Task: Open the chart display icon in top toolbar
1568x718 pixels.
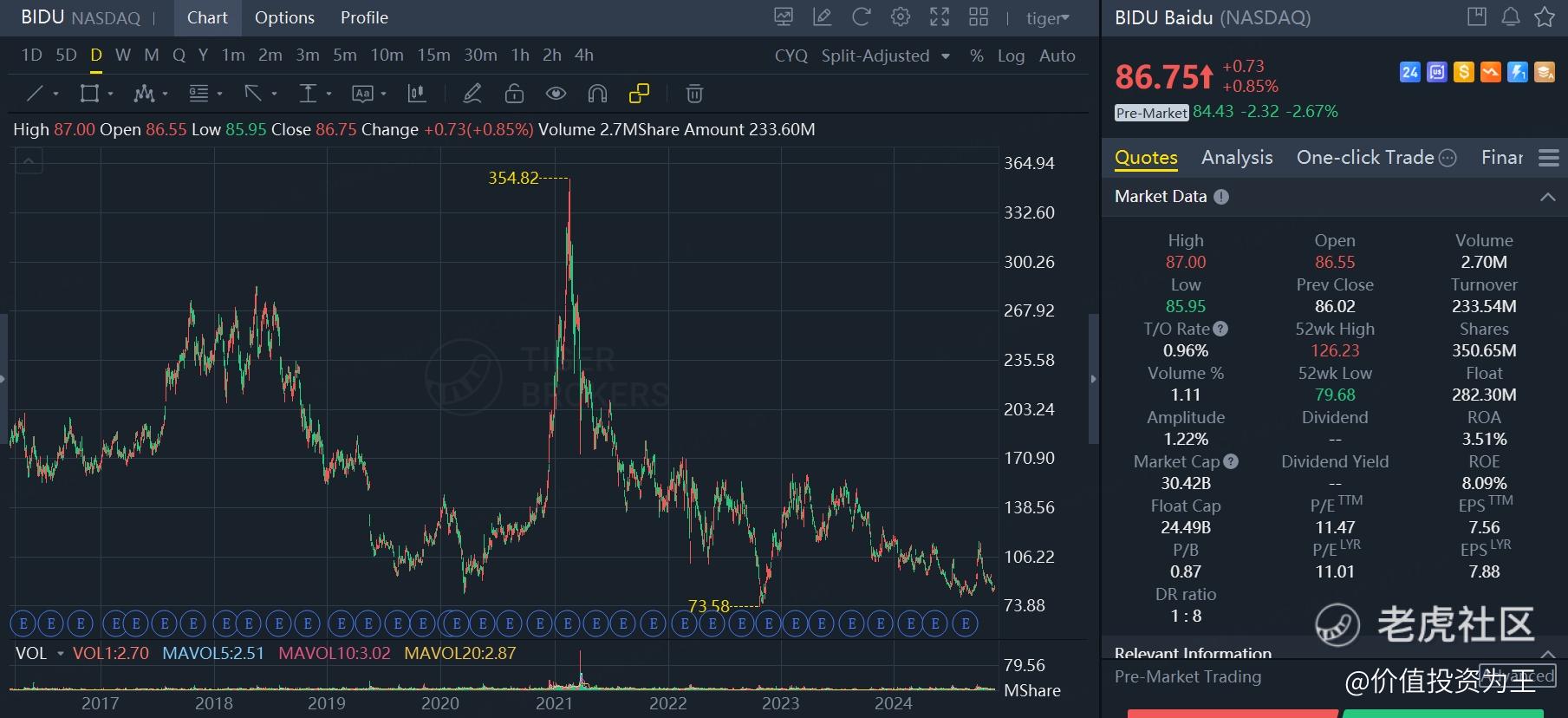Action: (784, 17)
